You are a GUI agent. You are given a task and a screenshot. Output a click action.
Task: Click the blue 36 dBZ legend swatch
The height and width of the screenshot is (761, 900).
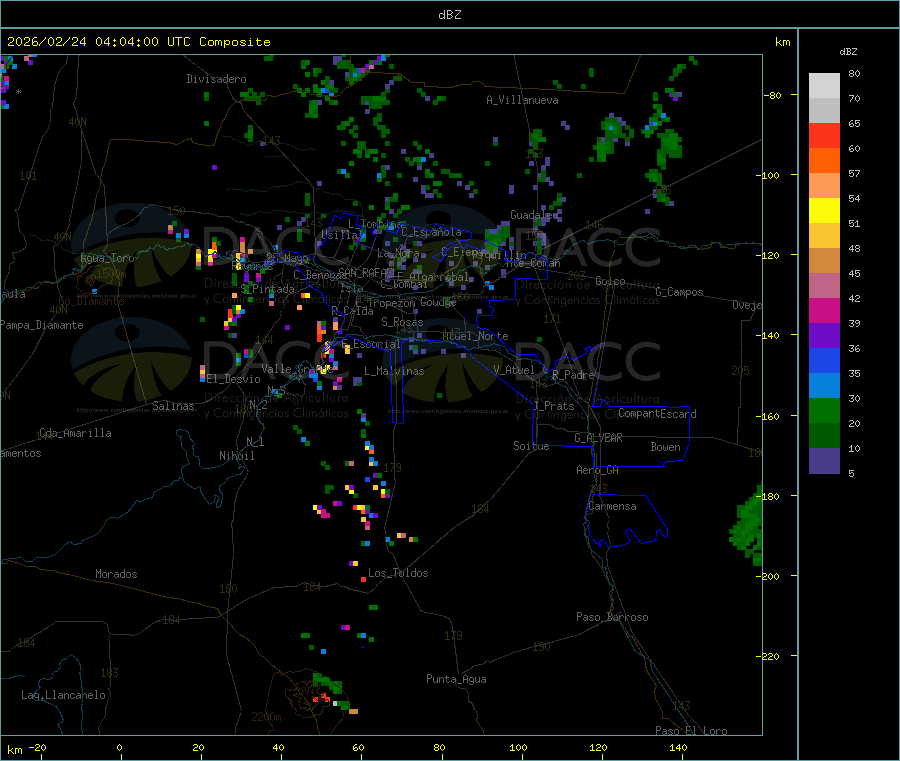coord(824,360)
